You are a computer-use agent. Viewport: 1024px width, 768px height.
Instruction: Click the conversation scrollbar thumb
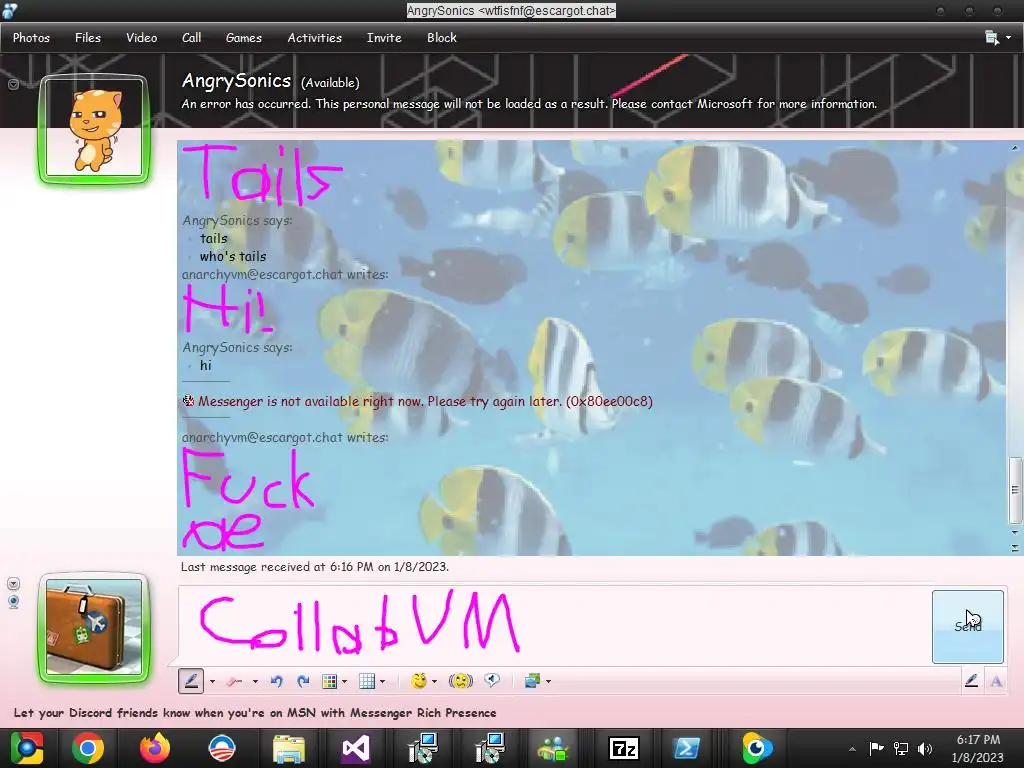[1014, 490]
